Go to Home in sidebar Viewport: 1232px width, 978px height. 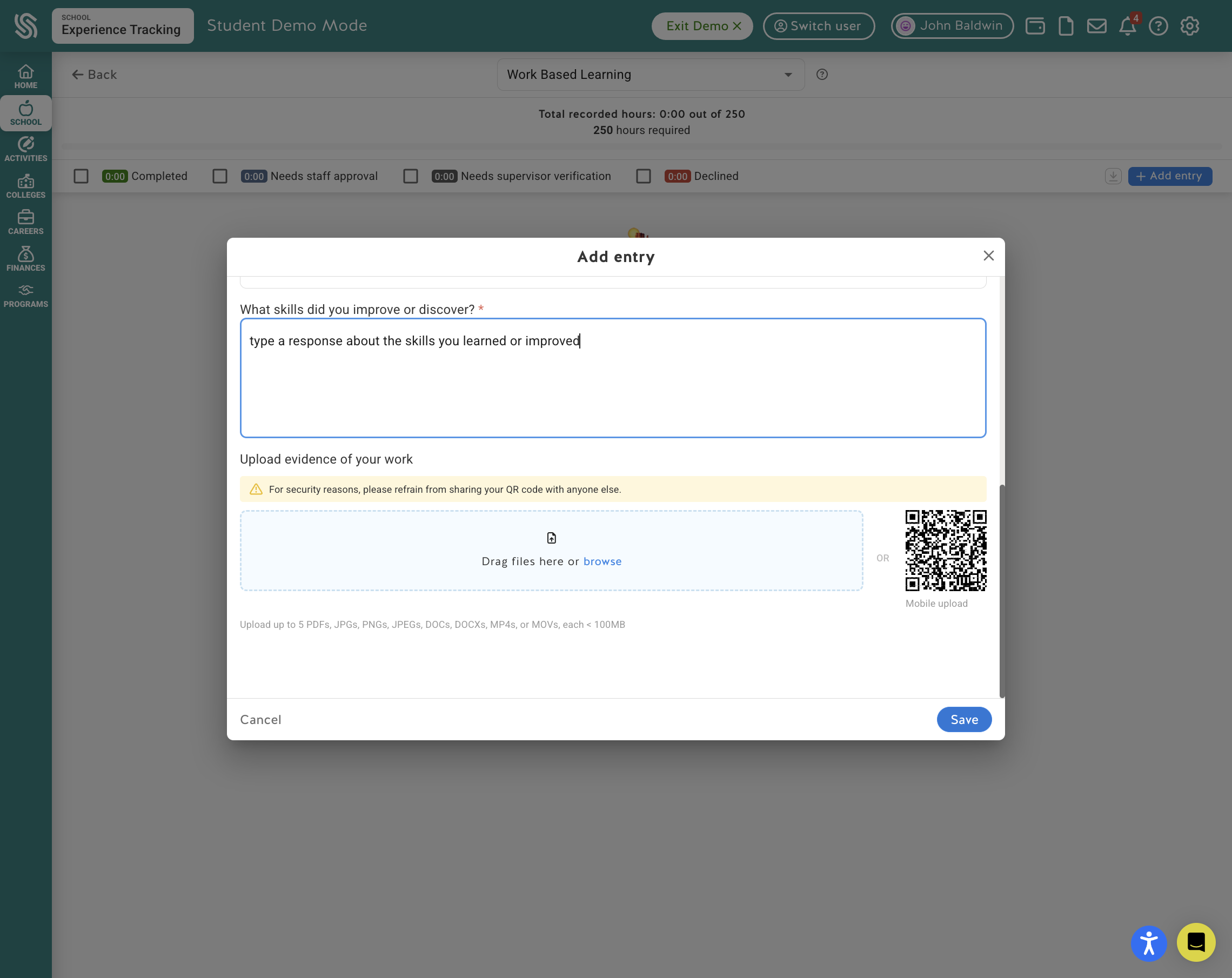[26, 77]
